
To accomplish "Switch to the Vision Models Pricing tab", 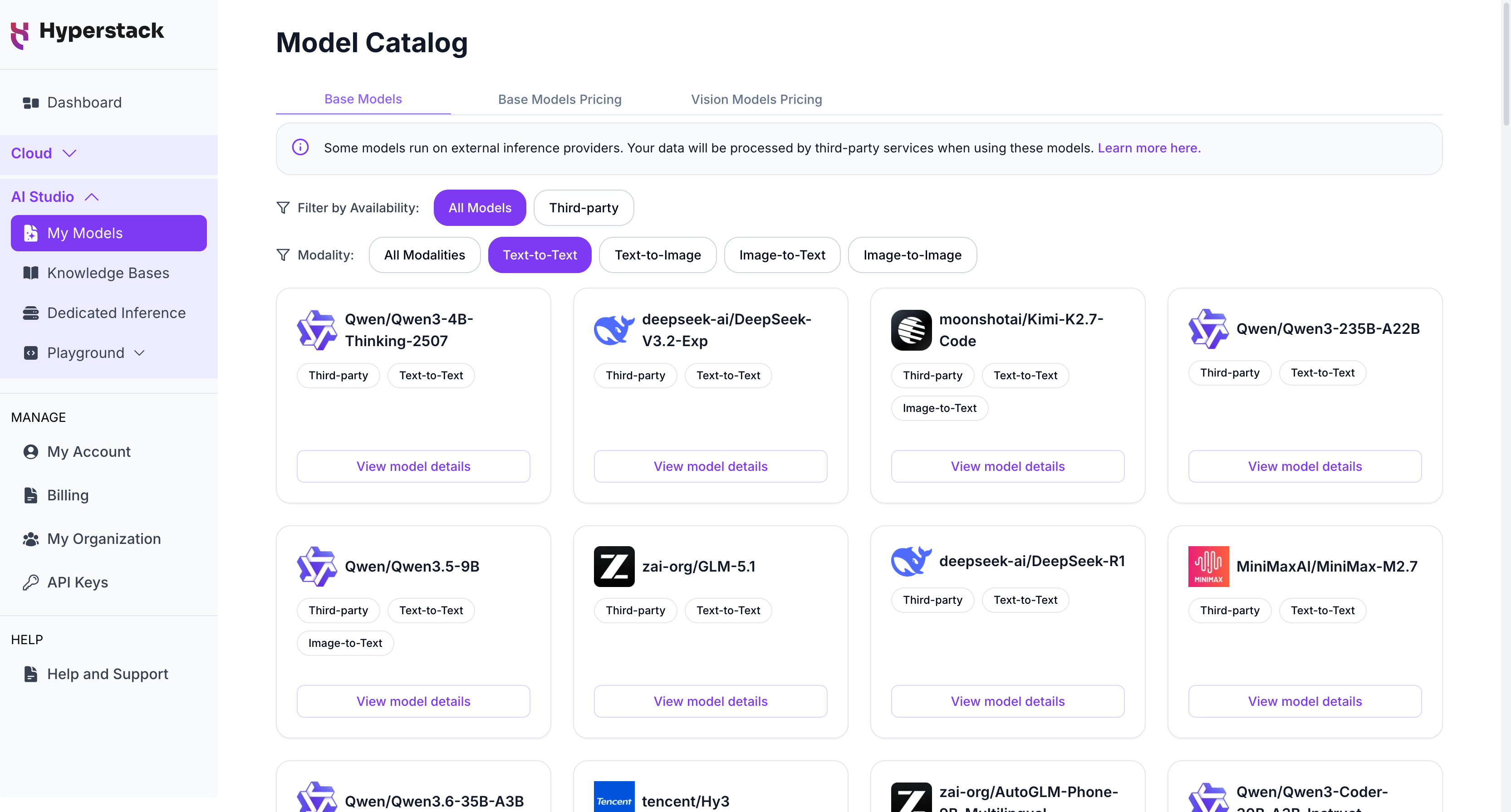I will [756, 100].
